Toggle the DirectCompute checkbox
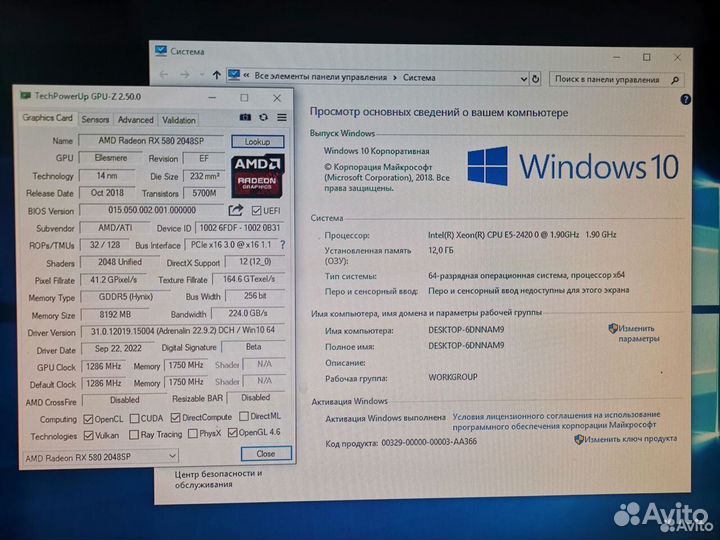The height and width of the screenshot is (540, 720). click(175, 417)
